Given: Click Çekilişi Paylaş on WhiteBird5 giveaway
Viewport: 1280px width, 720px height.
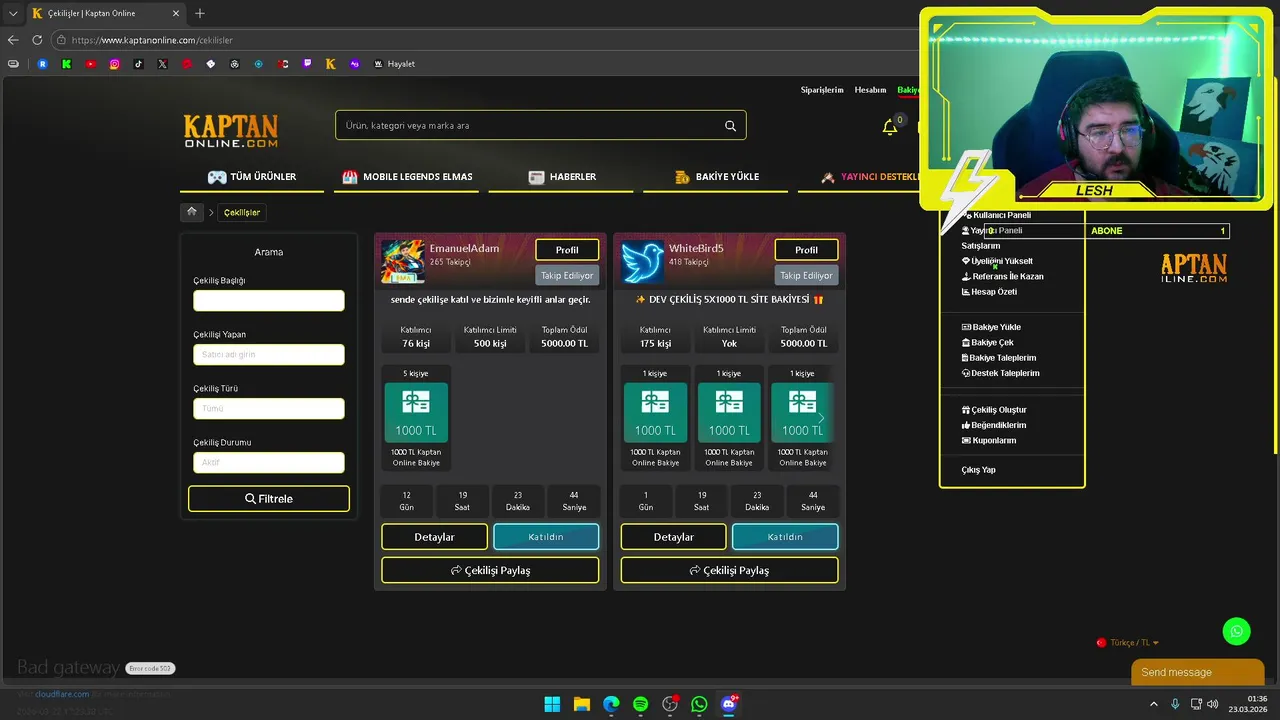Looking at the screenshot, I should [x=729, y=570].
